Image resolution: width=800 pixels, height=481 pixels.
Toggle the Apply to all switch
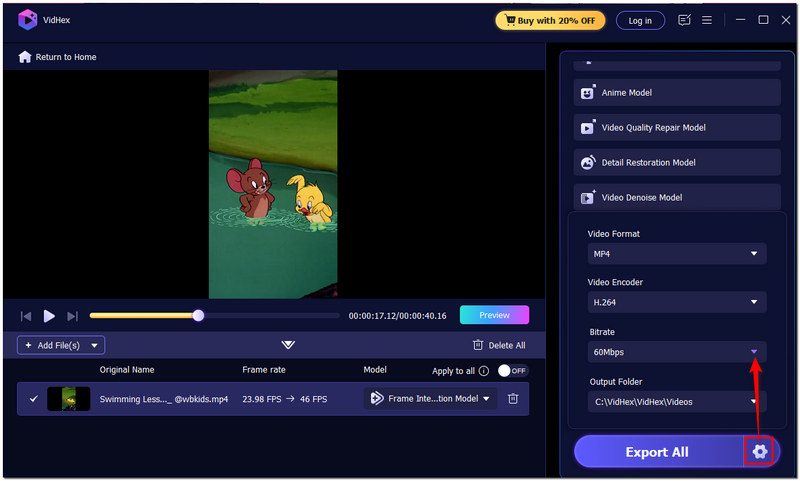pos(511,371)
